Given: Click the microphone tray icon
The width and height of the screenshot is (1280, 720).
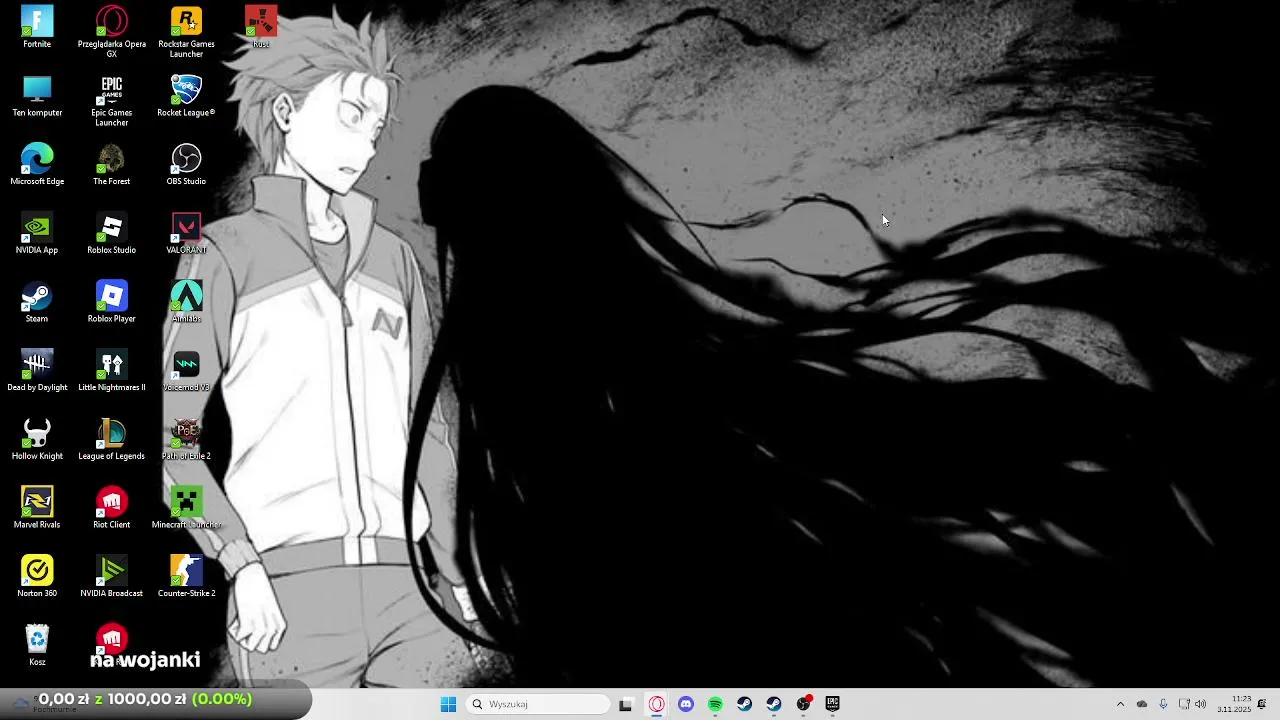Looking at the screenshot, I should 1163,704.
